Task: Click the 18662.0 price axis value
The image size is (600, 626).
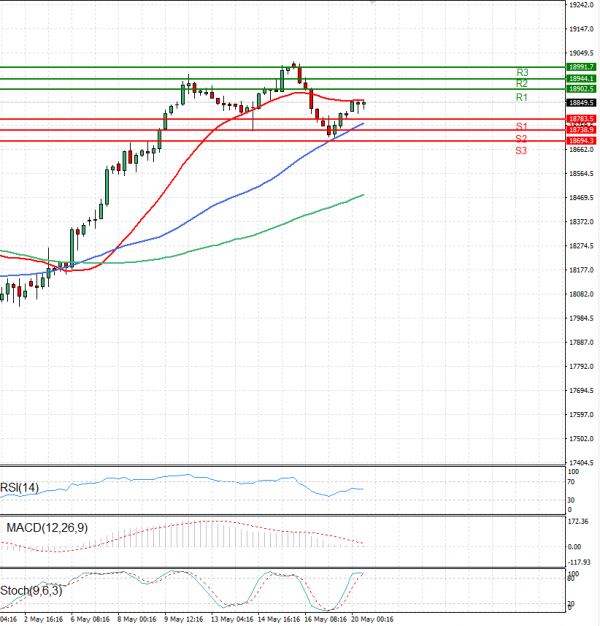Action: [581, 150]
